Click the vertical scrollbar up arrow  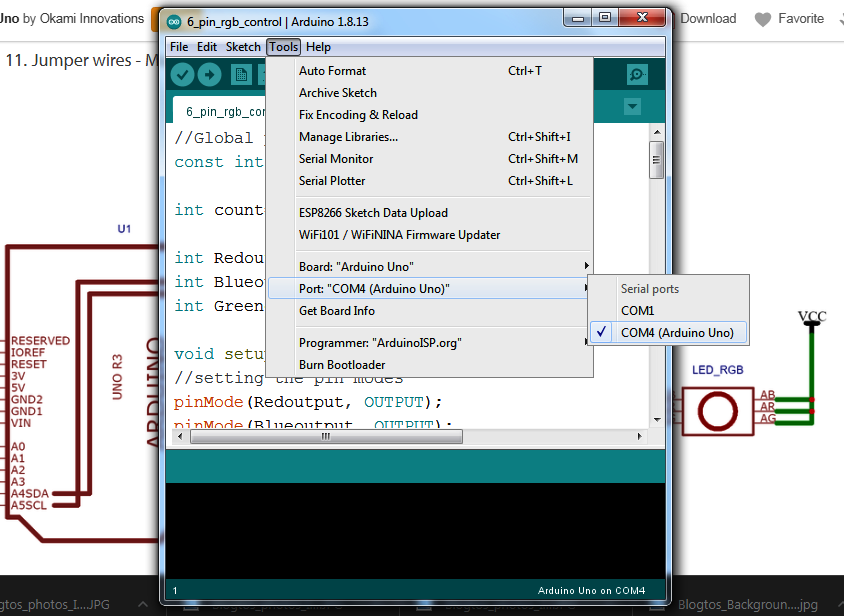(657, 132)
